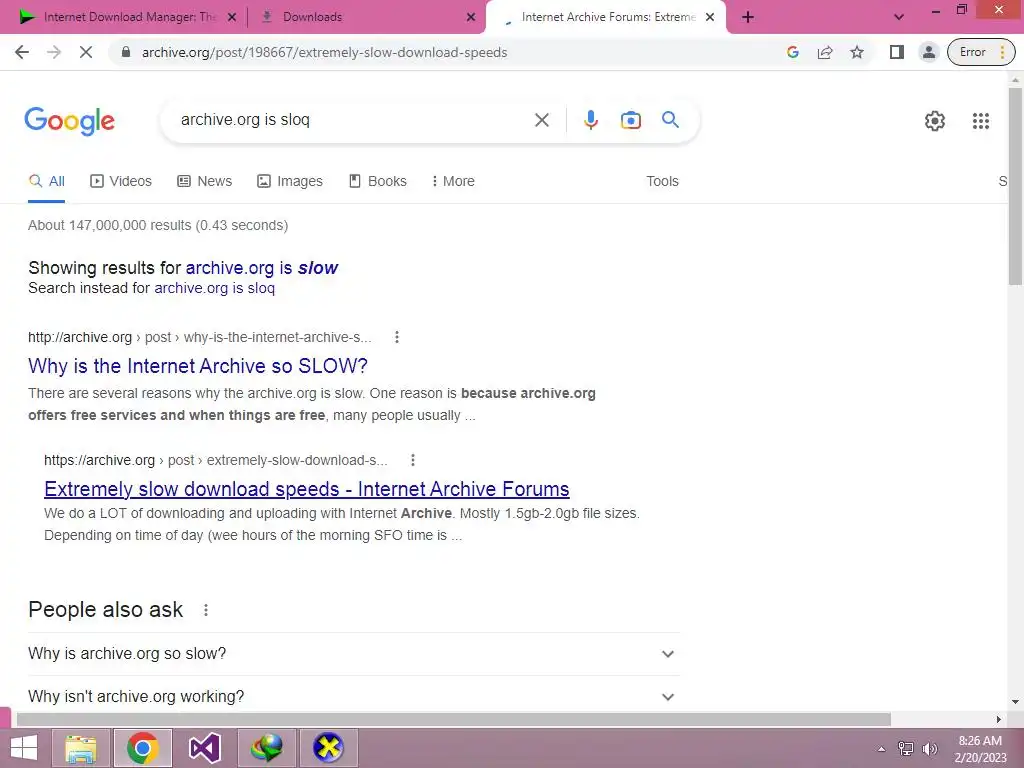Screen dimensions: 1024x768
Task: Click the Google icon in address bar
Action: click(793, 52)
